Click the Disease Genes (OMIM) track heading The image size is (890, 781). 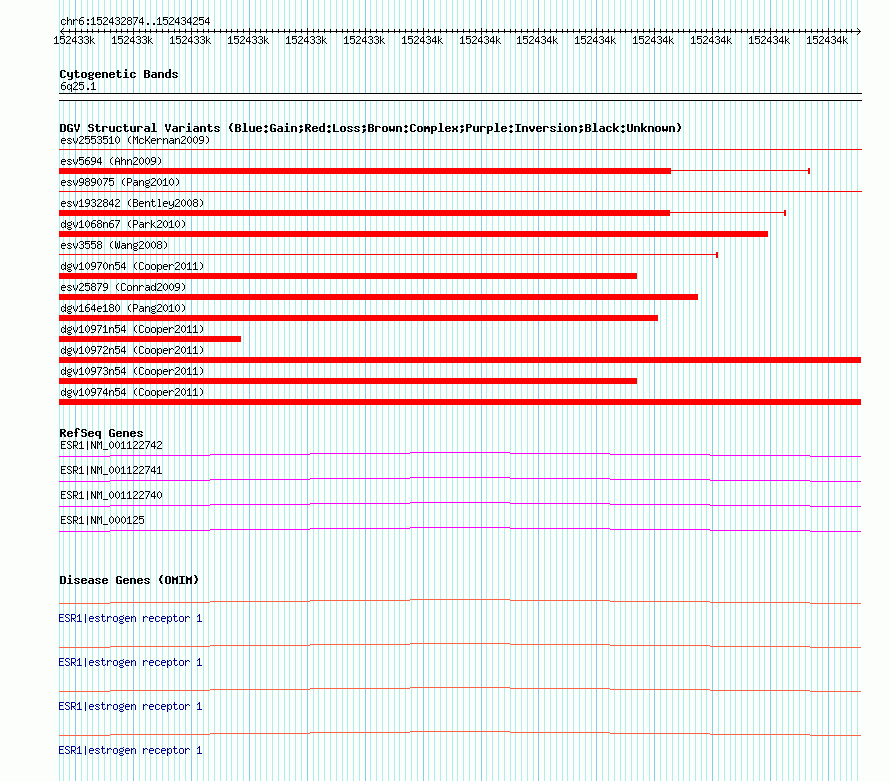129,580
